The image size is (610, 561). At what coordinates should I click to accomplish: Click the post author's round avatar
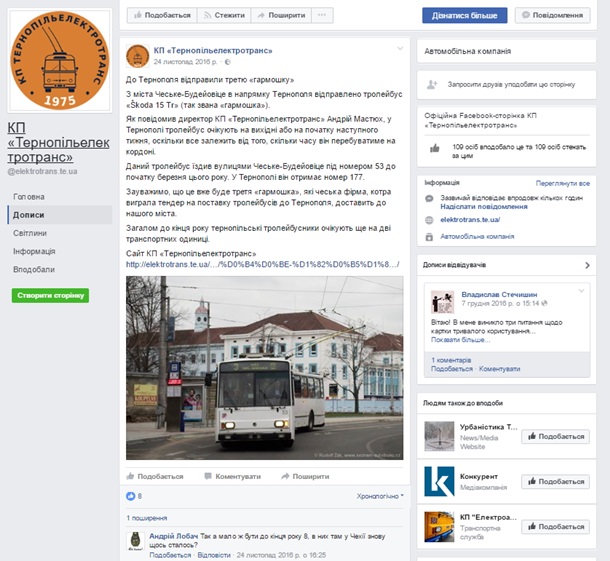point(137,56)
